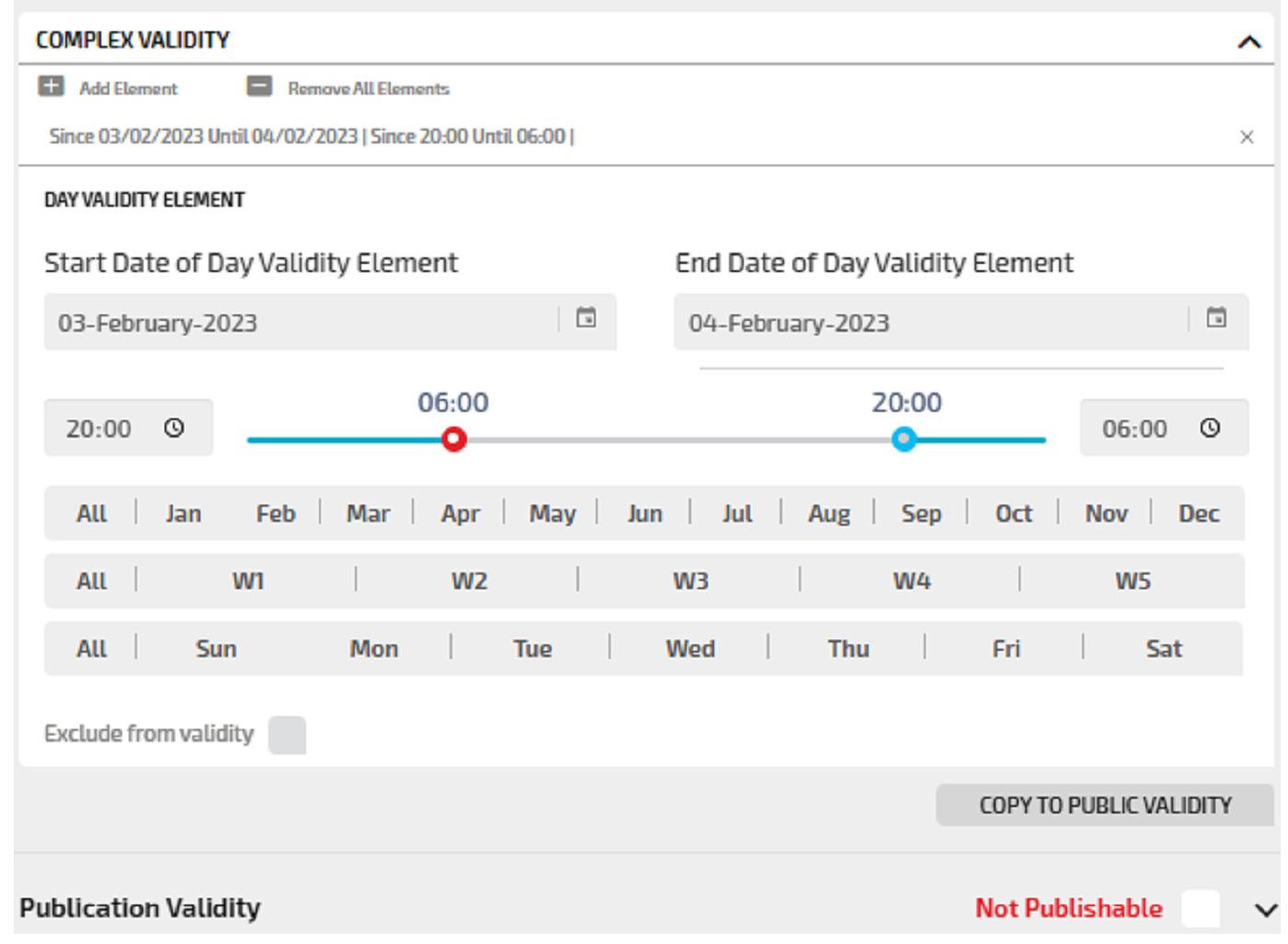Open the end date calendar picker
This screenshot has width=1288, height=944.
click(1215, 318)
